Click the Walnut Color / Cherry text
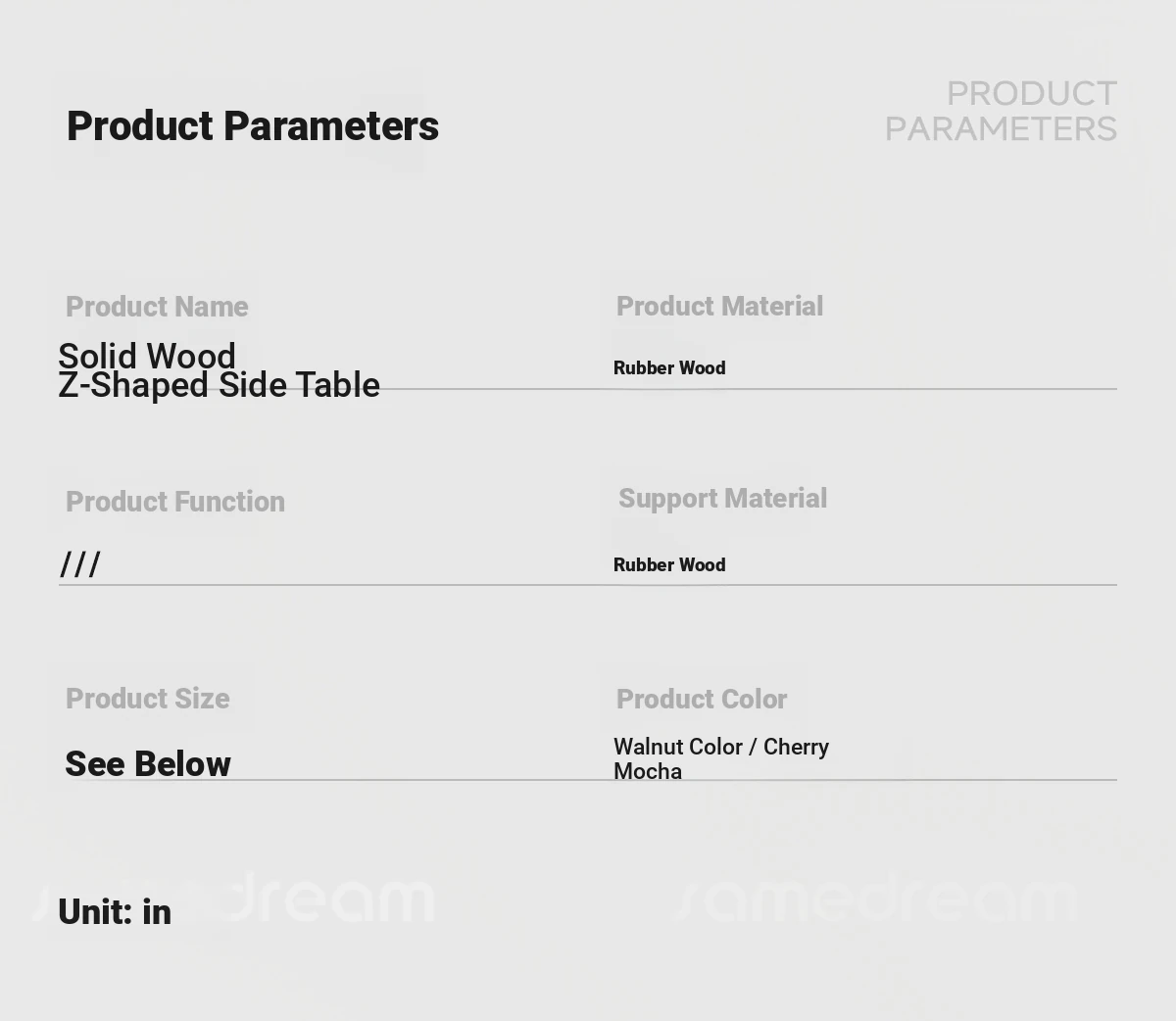Image resolution: width=1176 pixels, height=1021 pixels. pyautogui.click(x=721, y=747)
